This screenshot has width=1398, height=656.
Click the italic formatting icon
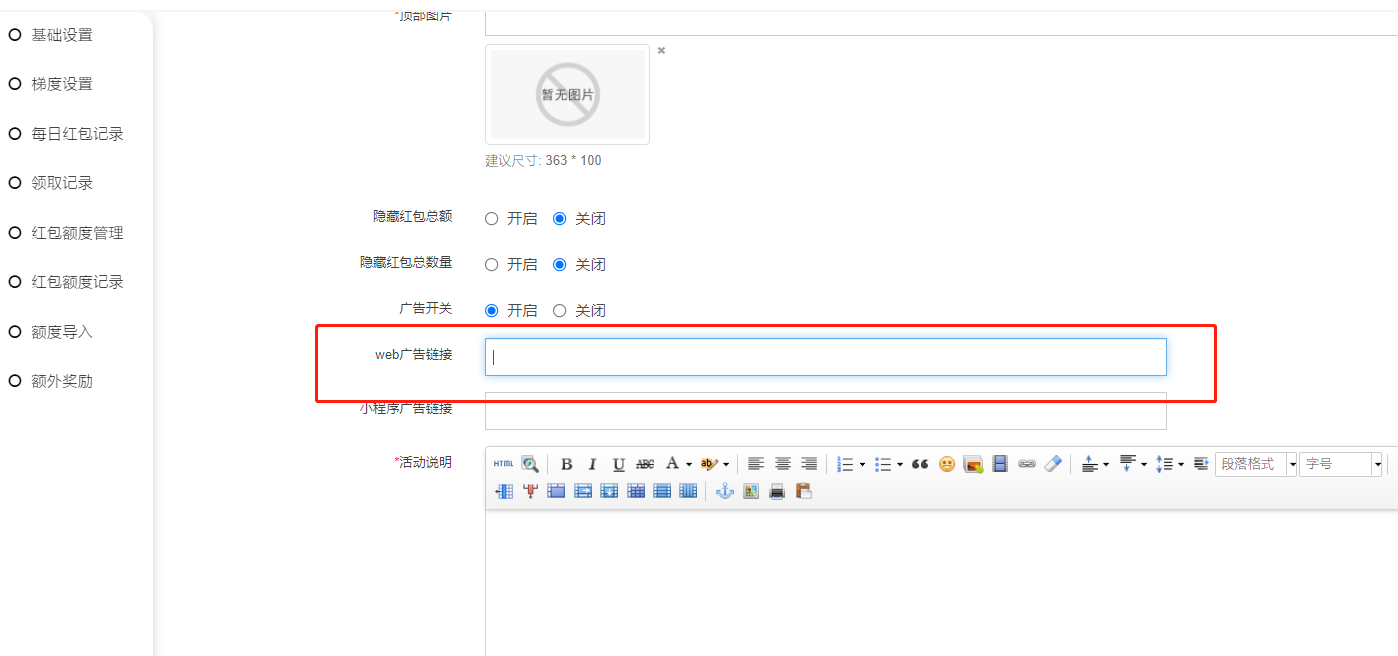click(592, 464)
